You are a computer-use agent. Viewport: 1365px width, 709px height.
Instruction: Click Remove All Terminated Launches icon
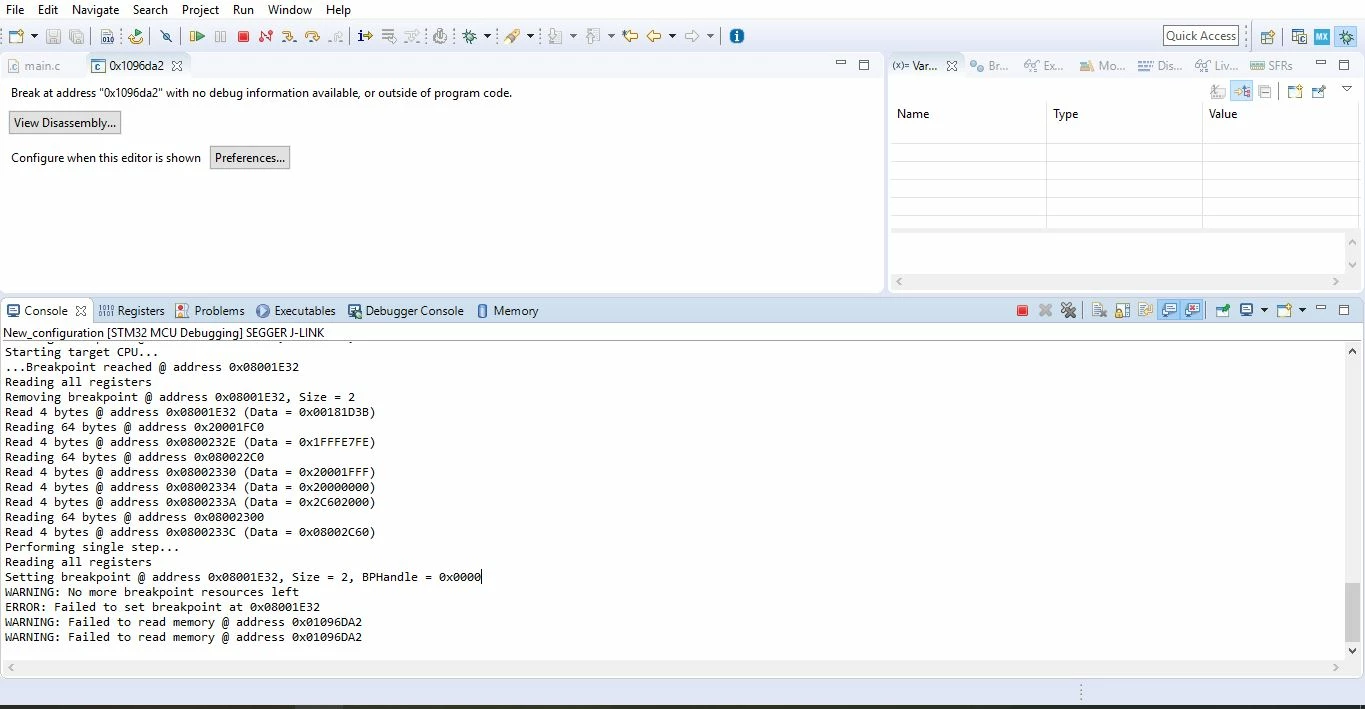(1068, 311)
